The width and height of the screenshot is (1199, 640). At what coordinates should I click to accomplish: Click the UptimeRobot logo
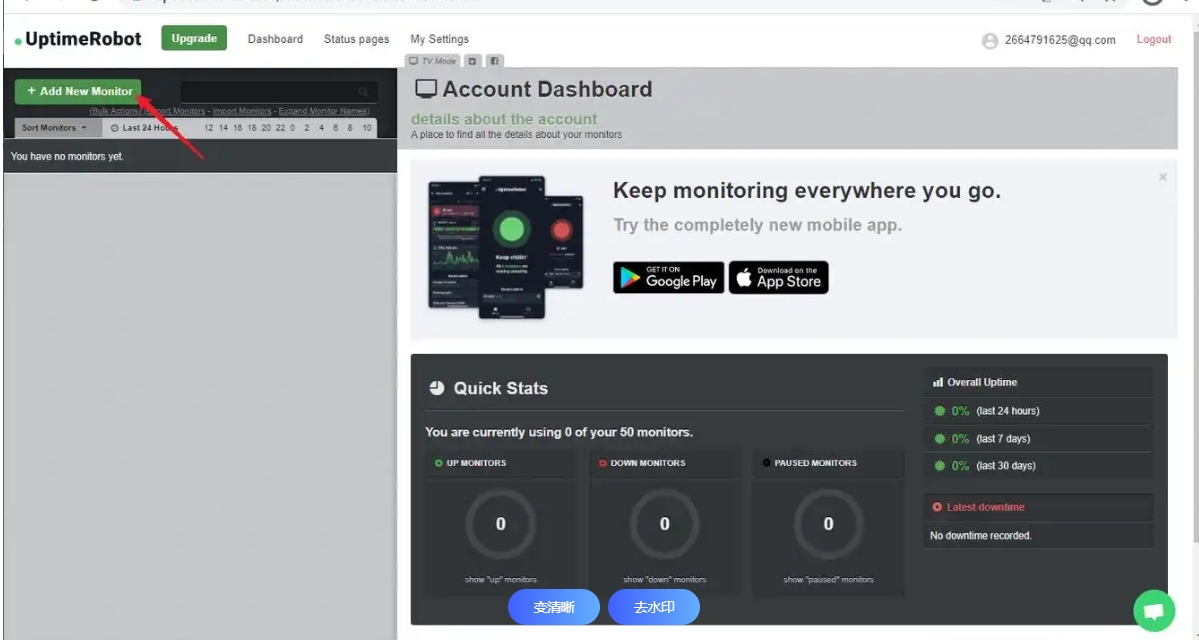coord(78,39)
